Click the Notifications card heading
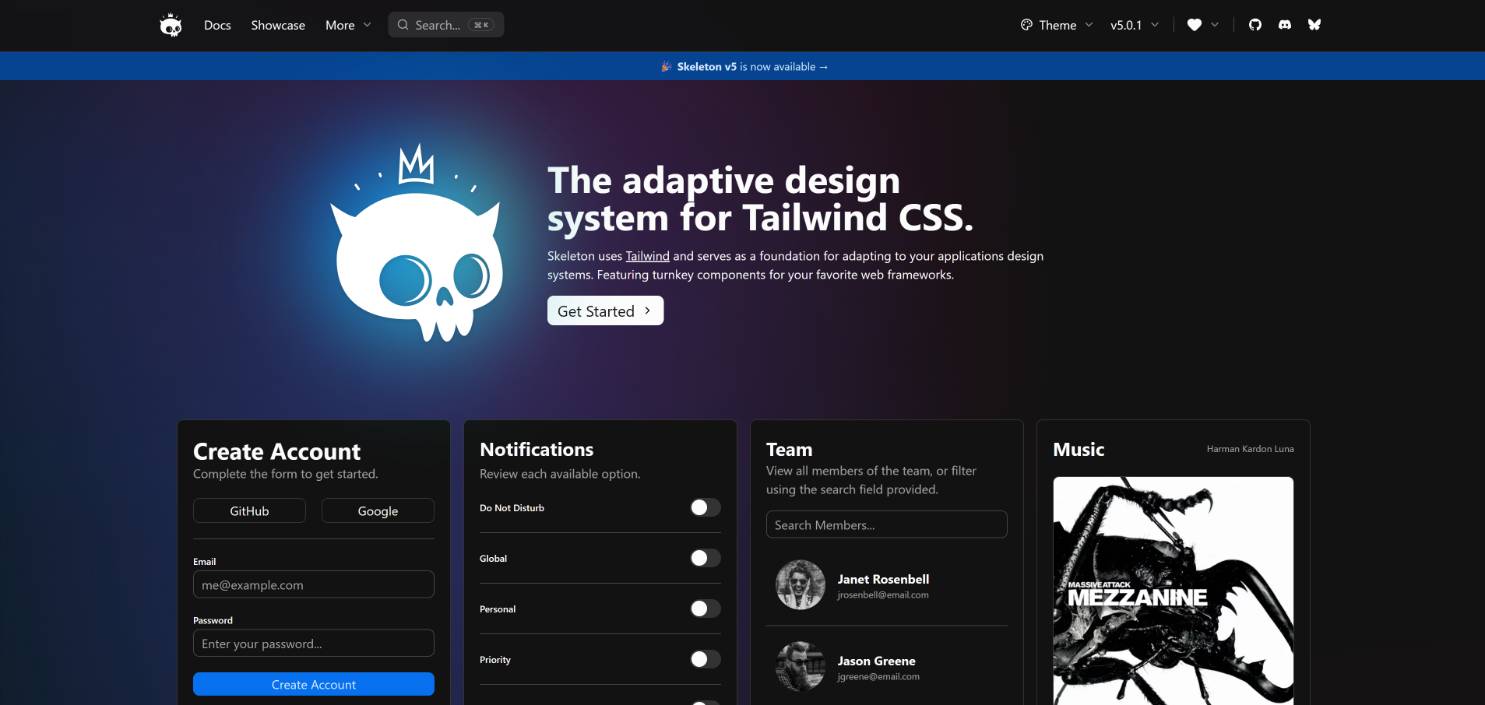Image resolution: width=1485 pixels, height=705 pixels. [537, 449]
